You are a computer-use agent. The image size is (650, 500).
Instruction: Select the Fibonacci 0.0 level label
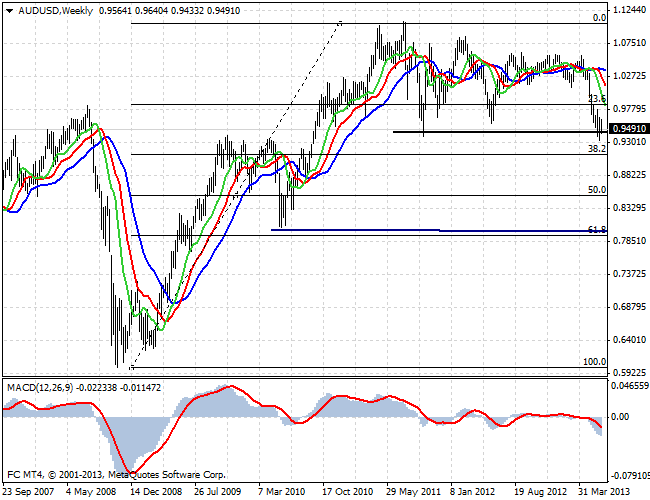[x=599, y=18]
